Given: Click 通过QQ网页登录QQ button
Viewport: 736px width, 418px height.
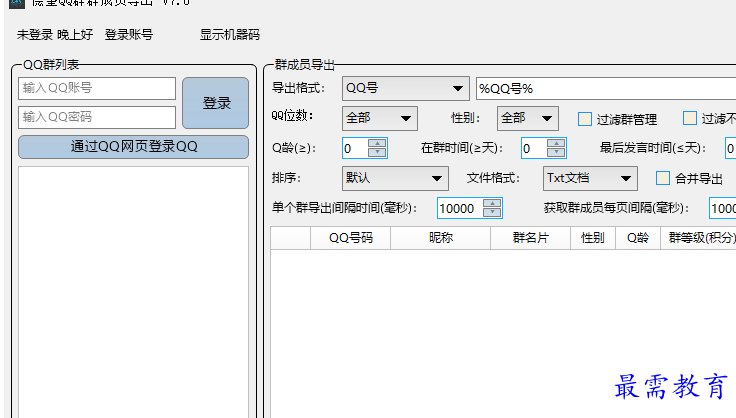Looking at the screenshot, I should 133,147.
